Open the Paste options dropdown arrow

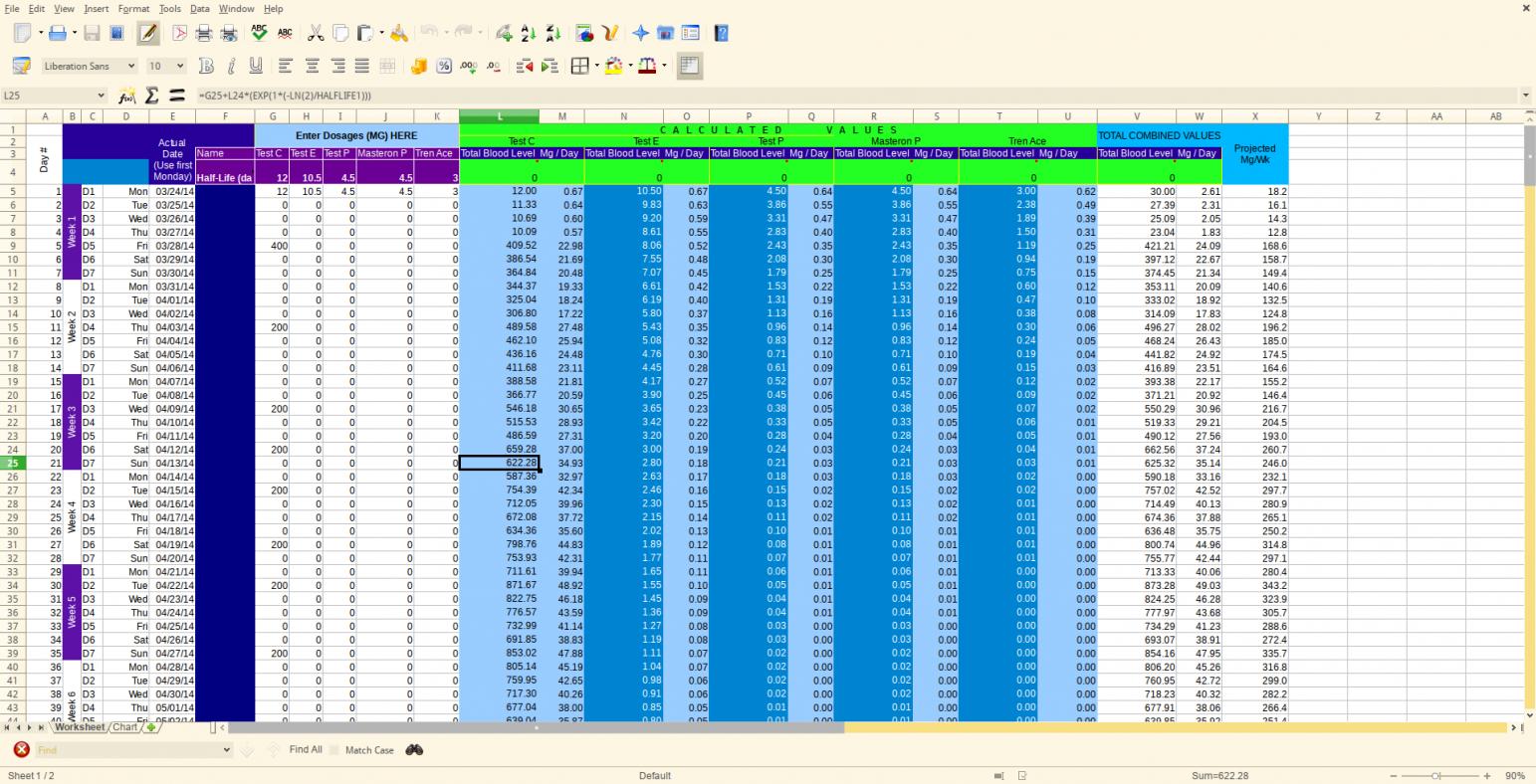click(381, 33)
